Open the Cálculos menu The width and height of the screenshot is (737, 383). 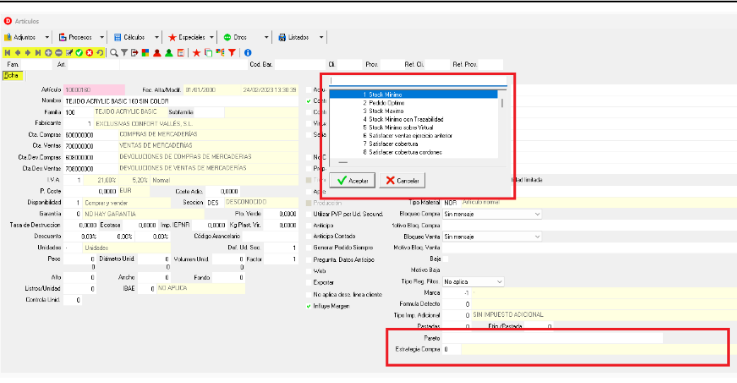coord(130,37)
